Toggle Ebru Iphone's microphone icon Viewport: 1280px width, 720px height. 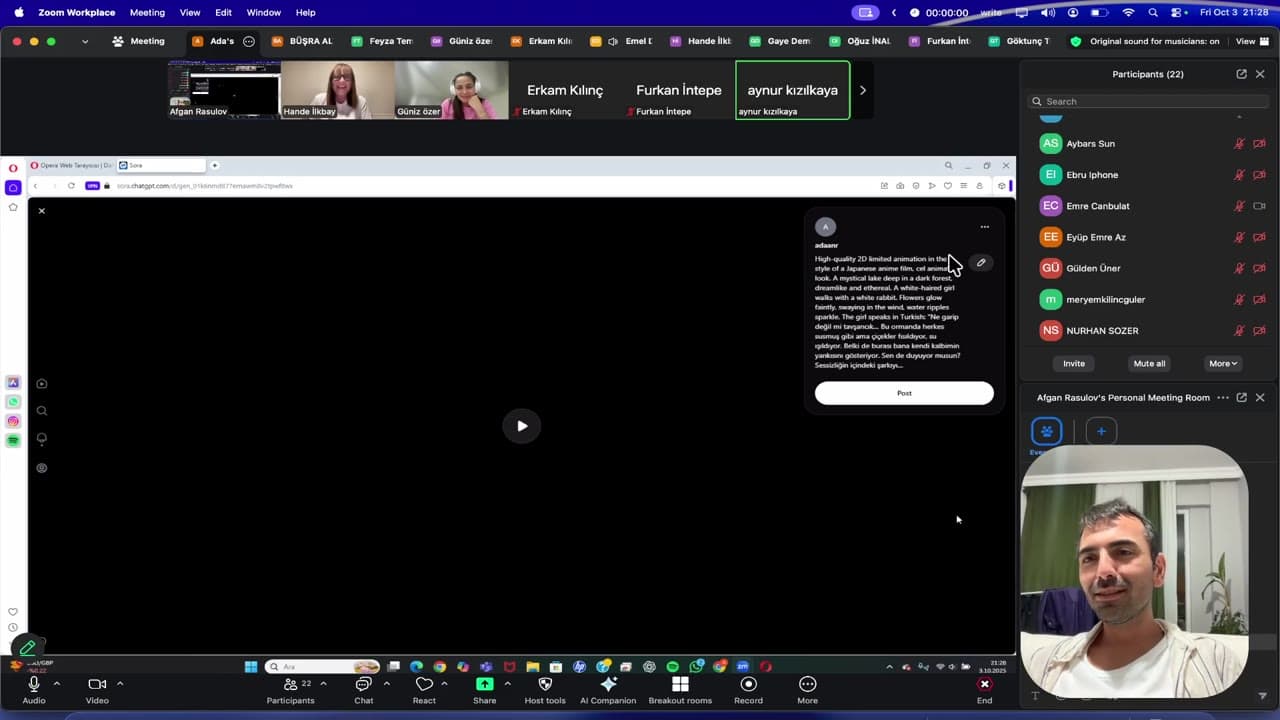(1240, 175)
